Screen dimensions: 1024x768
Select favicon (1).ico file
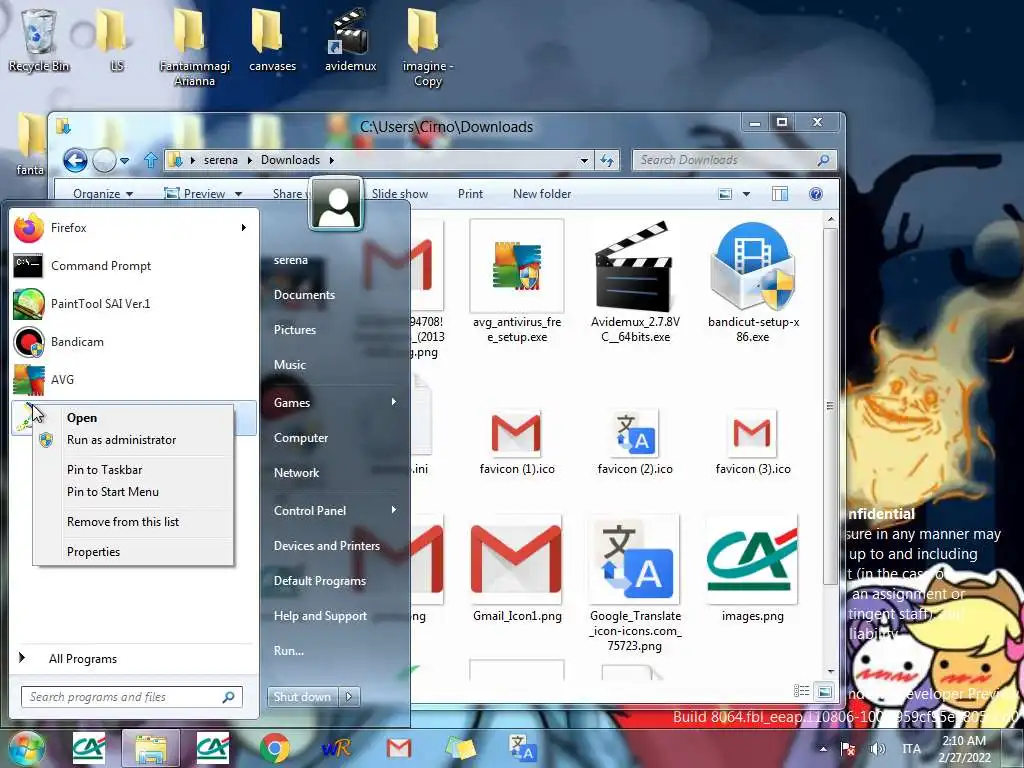(x=517, y=442)
